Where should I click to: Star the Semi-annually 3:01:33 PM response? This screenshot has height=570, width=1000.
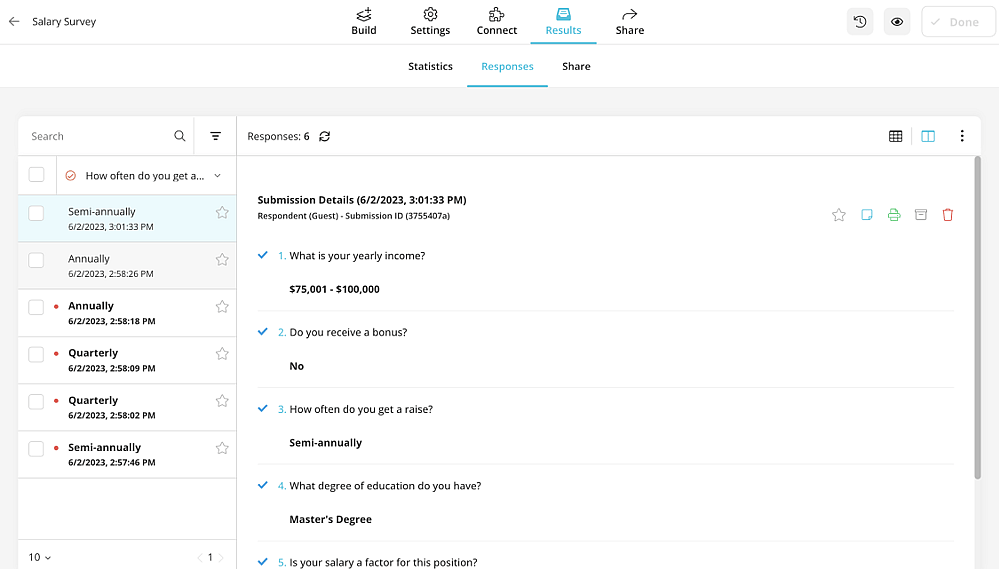tap(222, 212)
